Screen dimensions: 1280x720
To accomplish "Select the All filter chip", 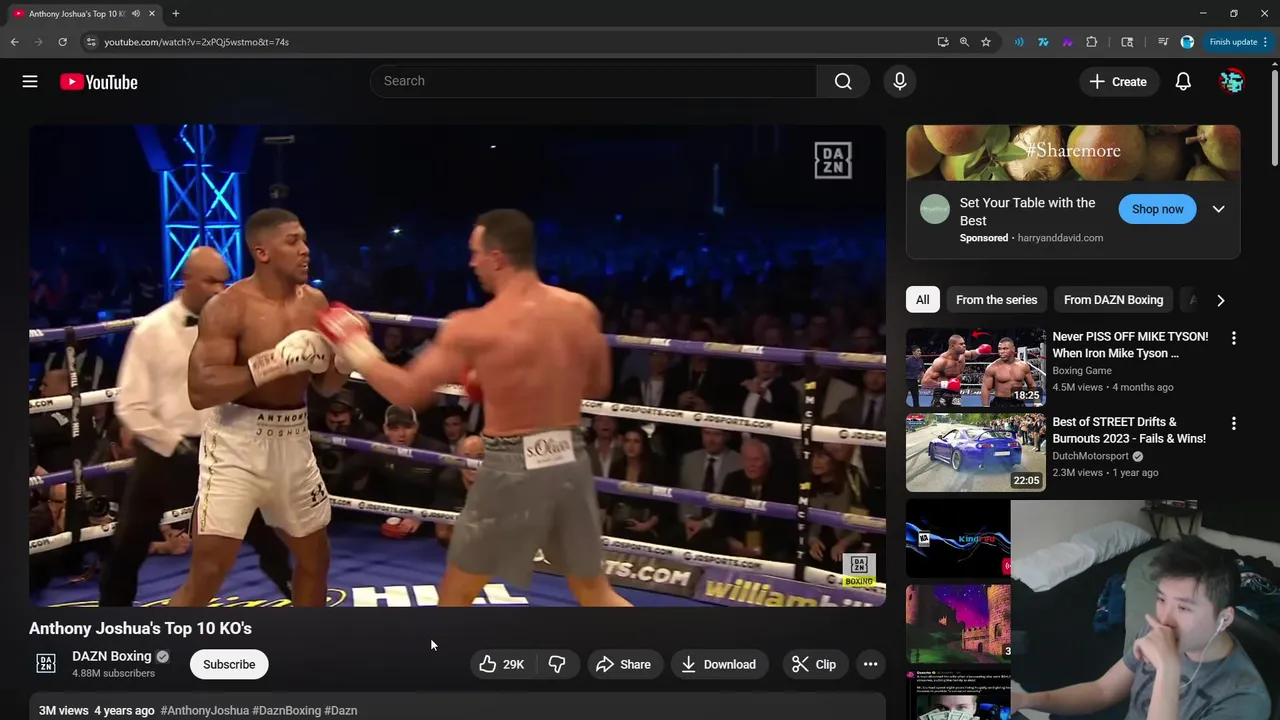I will pyautogui.click(x=922, y=300).
